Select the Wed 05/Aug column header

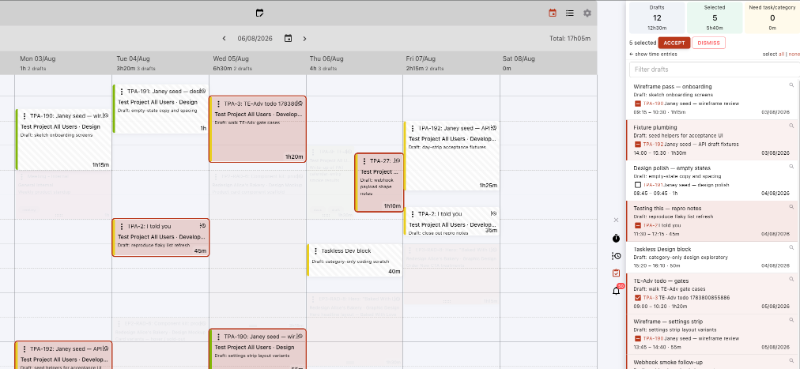pos(258,62)
